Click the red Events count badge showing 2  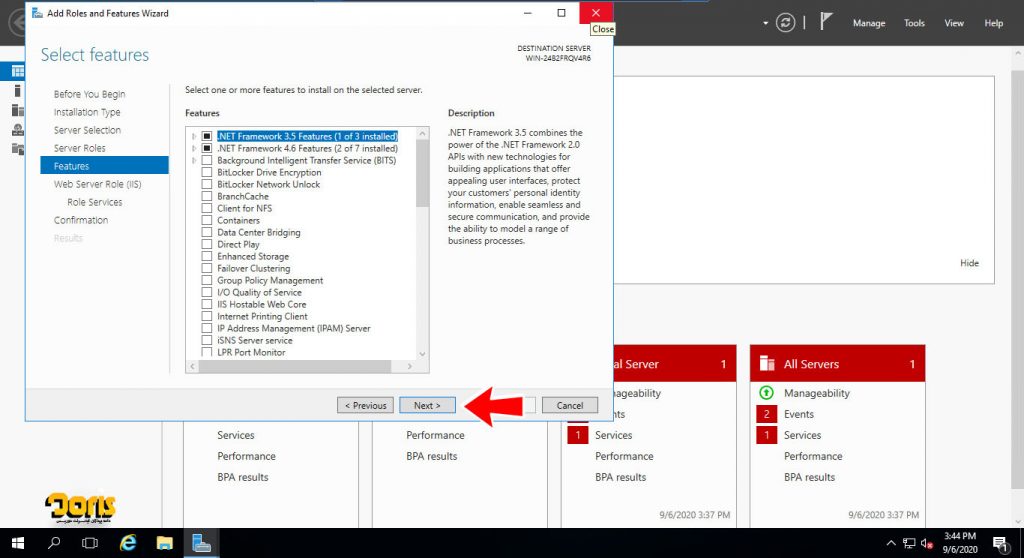tap(766, 414)
